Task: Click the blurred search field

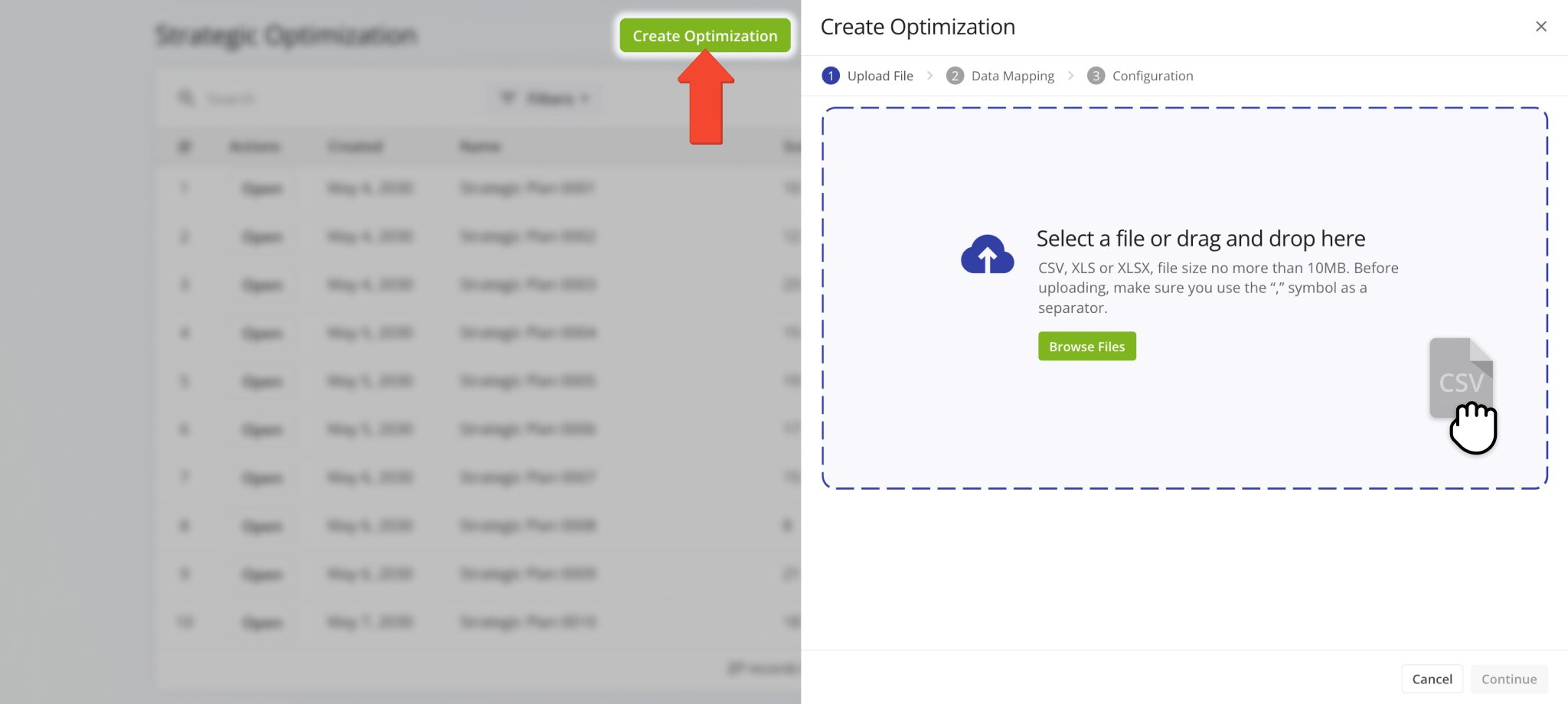Action: pyautogui.click(x=322, y=99)
